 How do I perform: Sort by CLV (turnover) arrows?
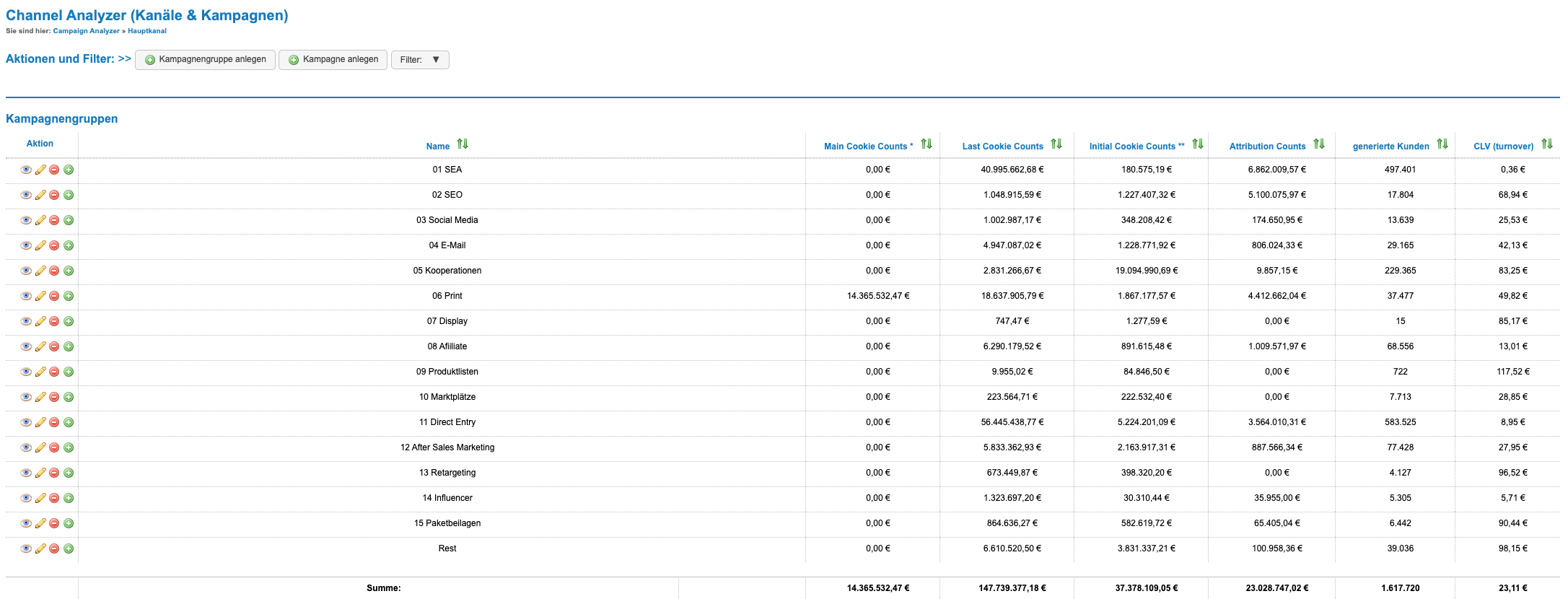click(x=1547, y=144)
